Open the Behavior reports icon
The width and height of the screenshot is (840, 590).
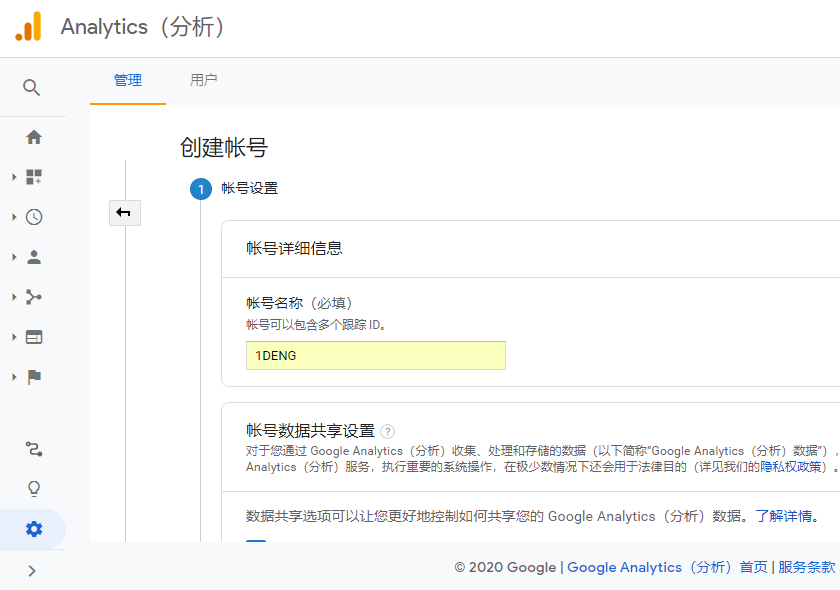coord(33,337)
